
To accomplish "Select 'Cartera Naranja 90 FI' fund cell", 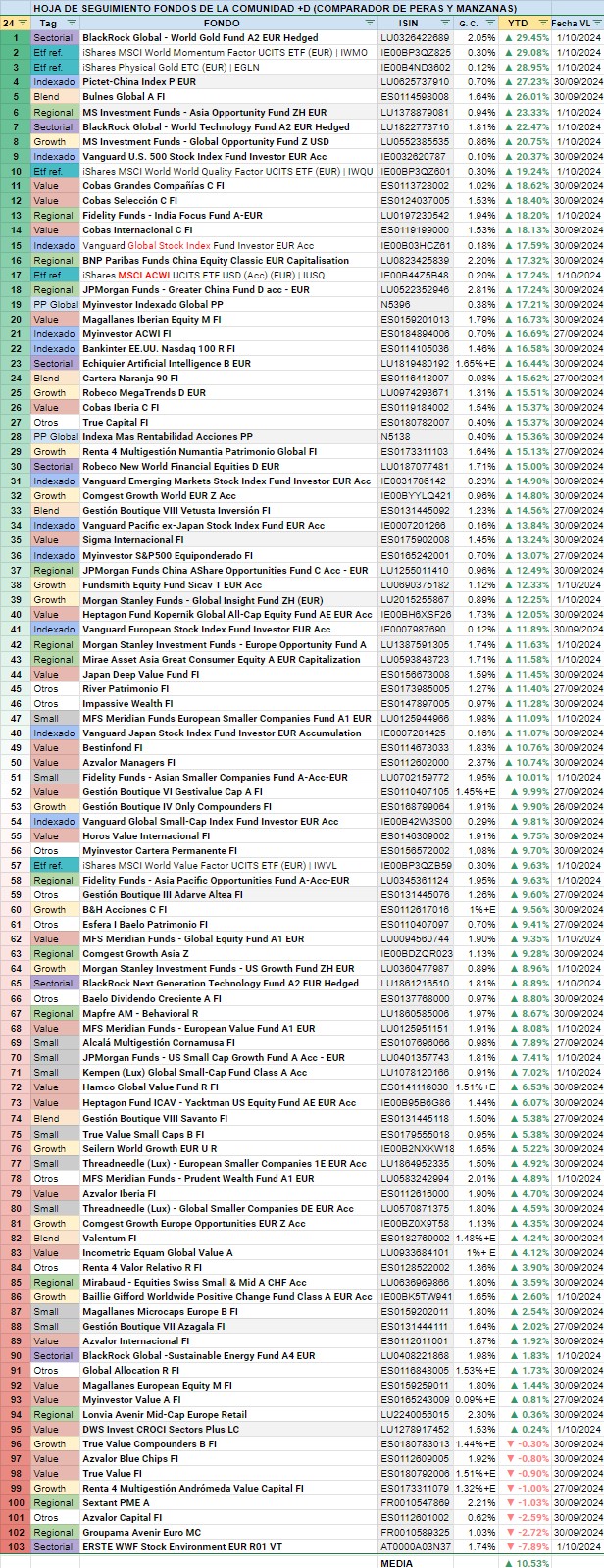I will [227, 378].
